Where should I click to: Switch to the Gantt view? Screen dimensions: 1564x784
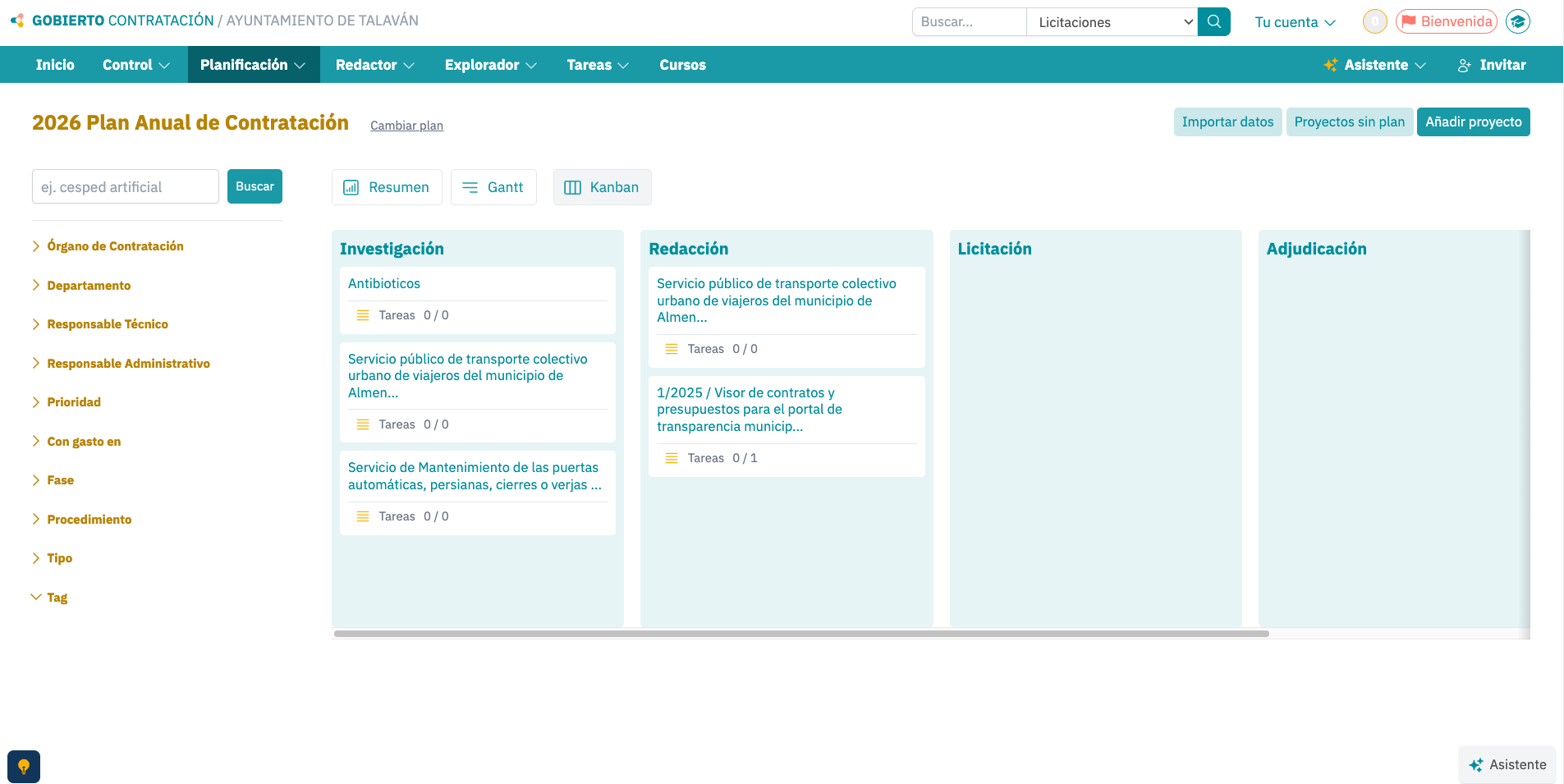[493, 187]
